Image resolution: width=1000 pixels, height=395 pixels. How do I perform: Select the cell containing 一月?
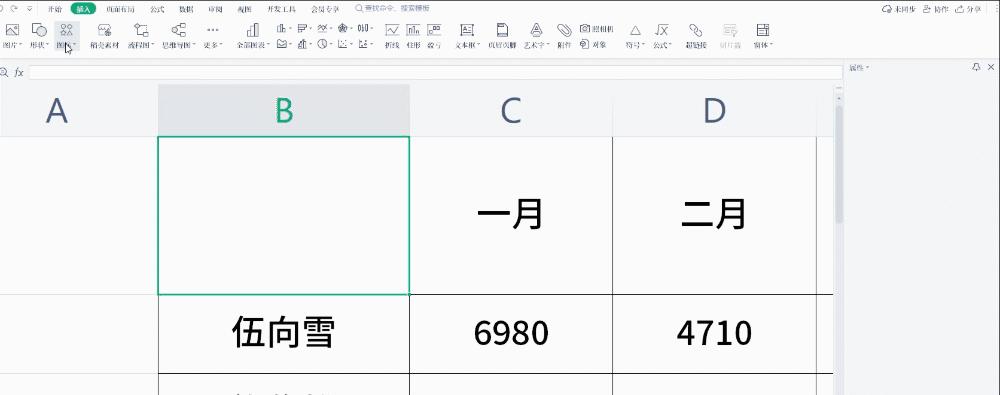pyautogui.click(x=511, y=216)
